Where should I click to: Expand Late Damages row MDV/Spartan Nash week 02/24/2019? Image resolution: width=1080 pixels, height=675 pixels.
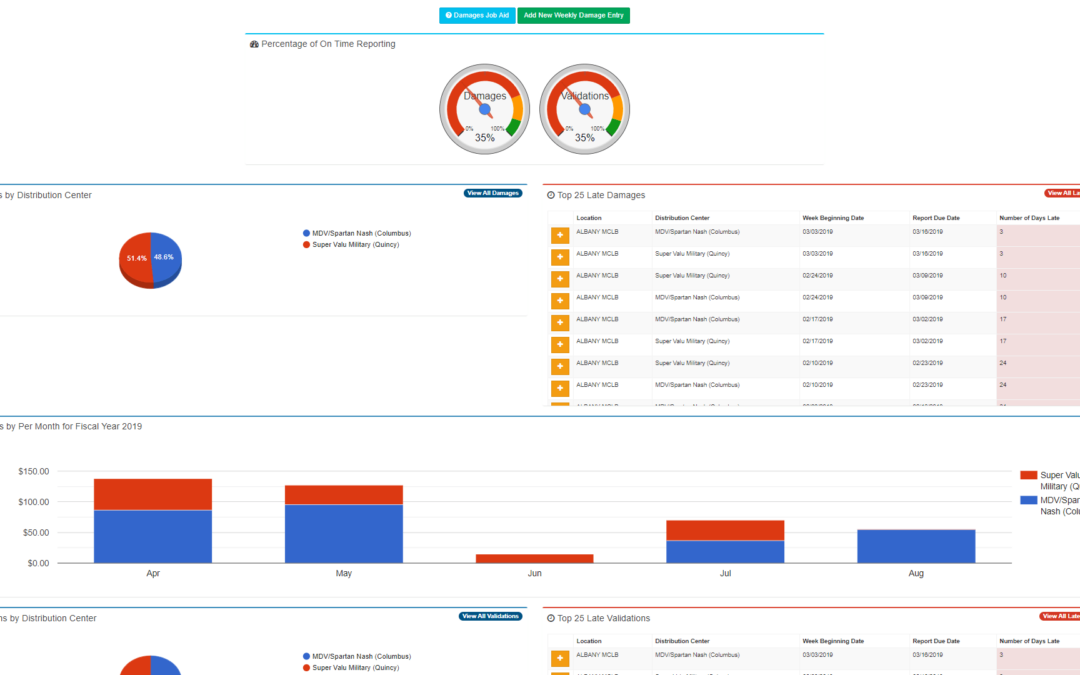pos(560,301)
